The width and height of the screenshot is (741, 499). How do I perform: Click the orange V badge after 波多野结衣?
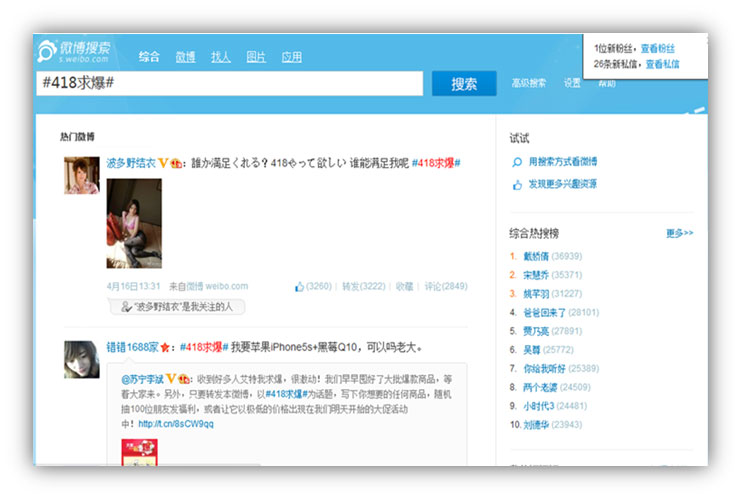point(164,163)
